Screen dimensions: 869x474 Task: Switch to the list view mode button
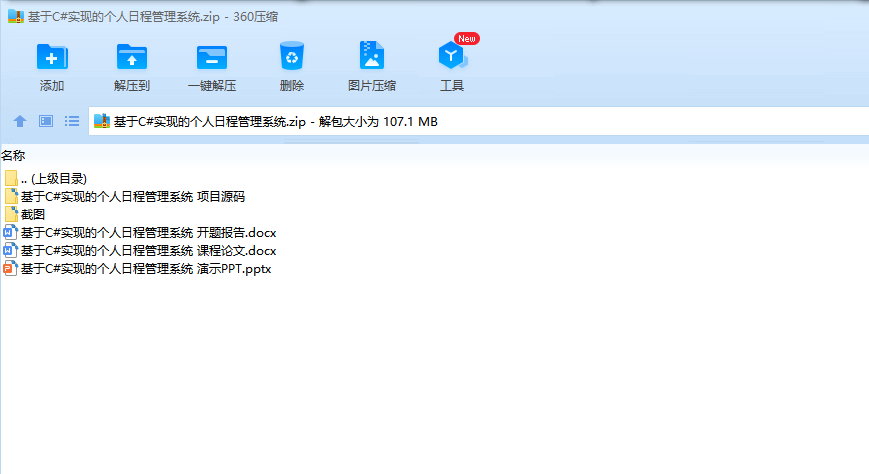coord(72,121)
